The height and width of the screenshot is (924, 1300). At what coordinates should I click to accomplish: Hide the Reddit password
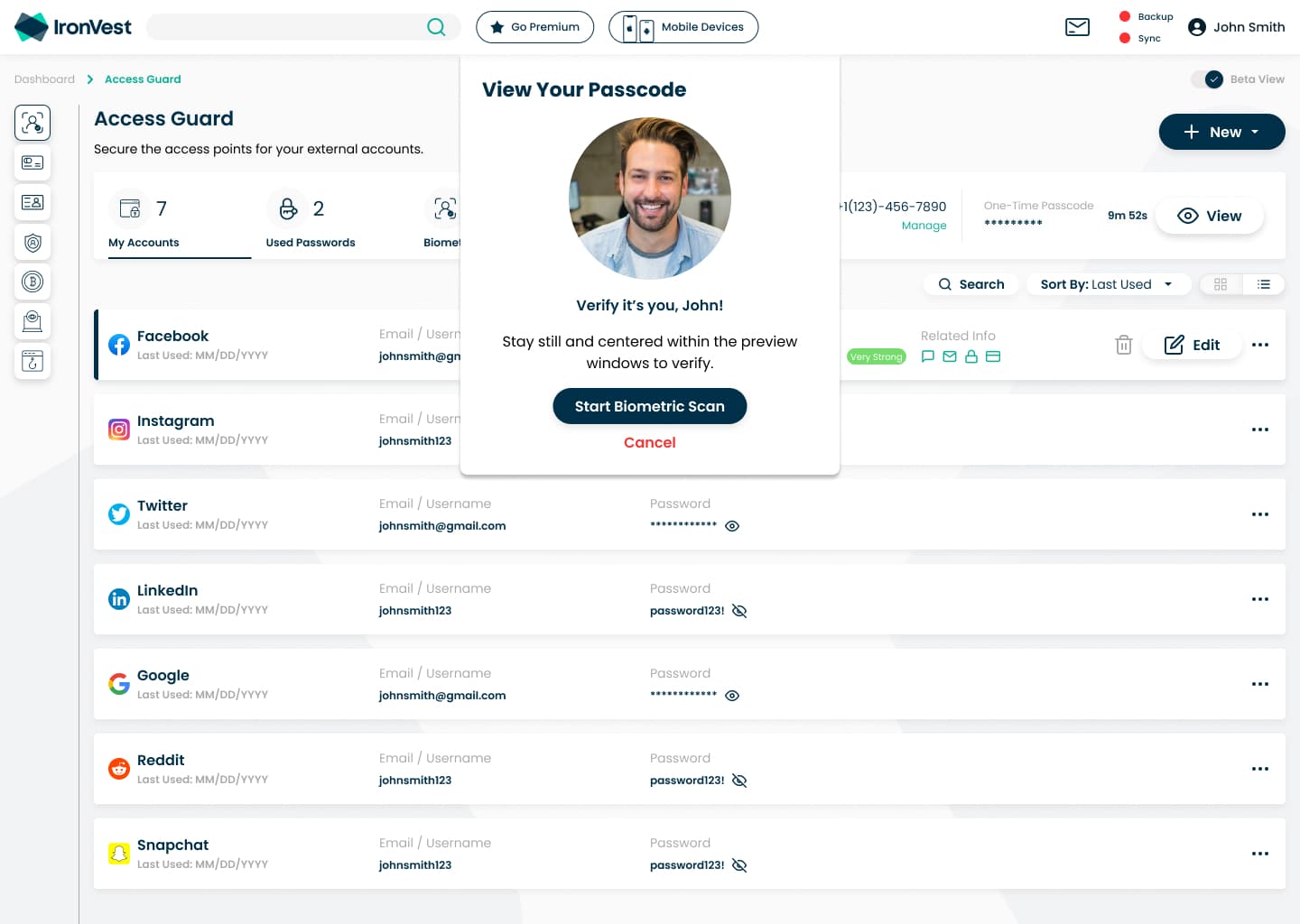coord(739,781)
